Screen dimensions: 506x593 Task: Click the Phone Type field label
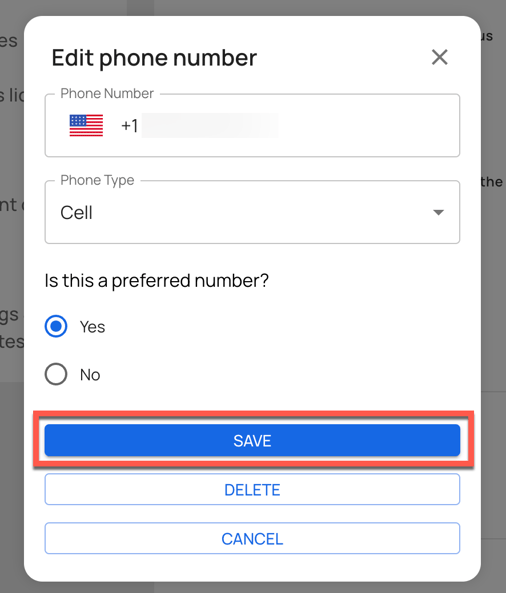97,180
